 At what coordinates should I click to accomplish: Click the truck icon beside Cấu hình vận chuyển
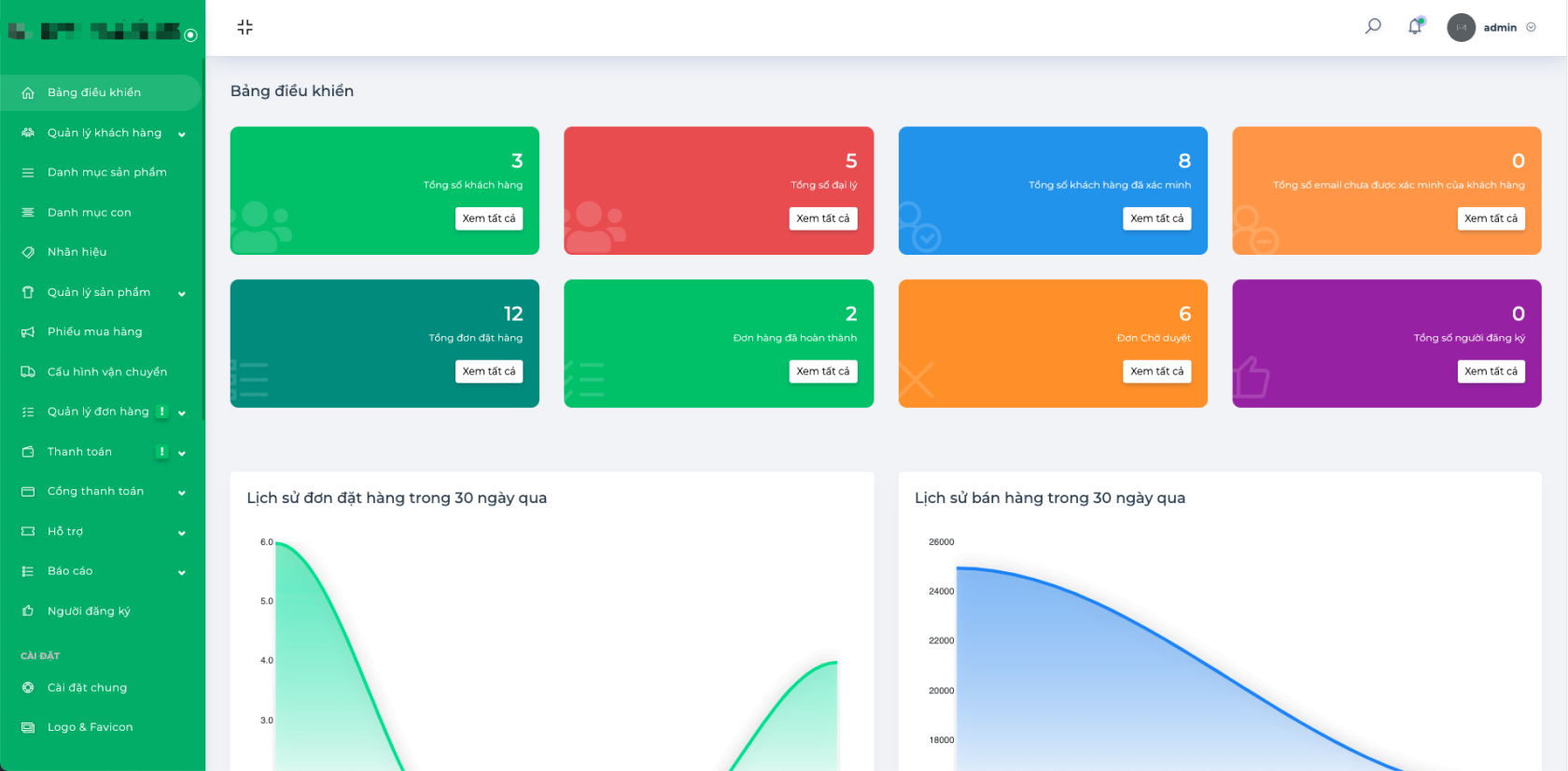click(28, 371)
